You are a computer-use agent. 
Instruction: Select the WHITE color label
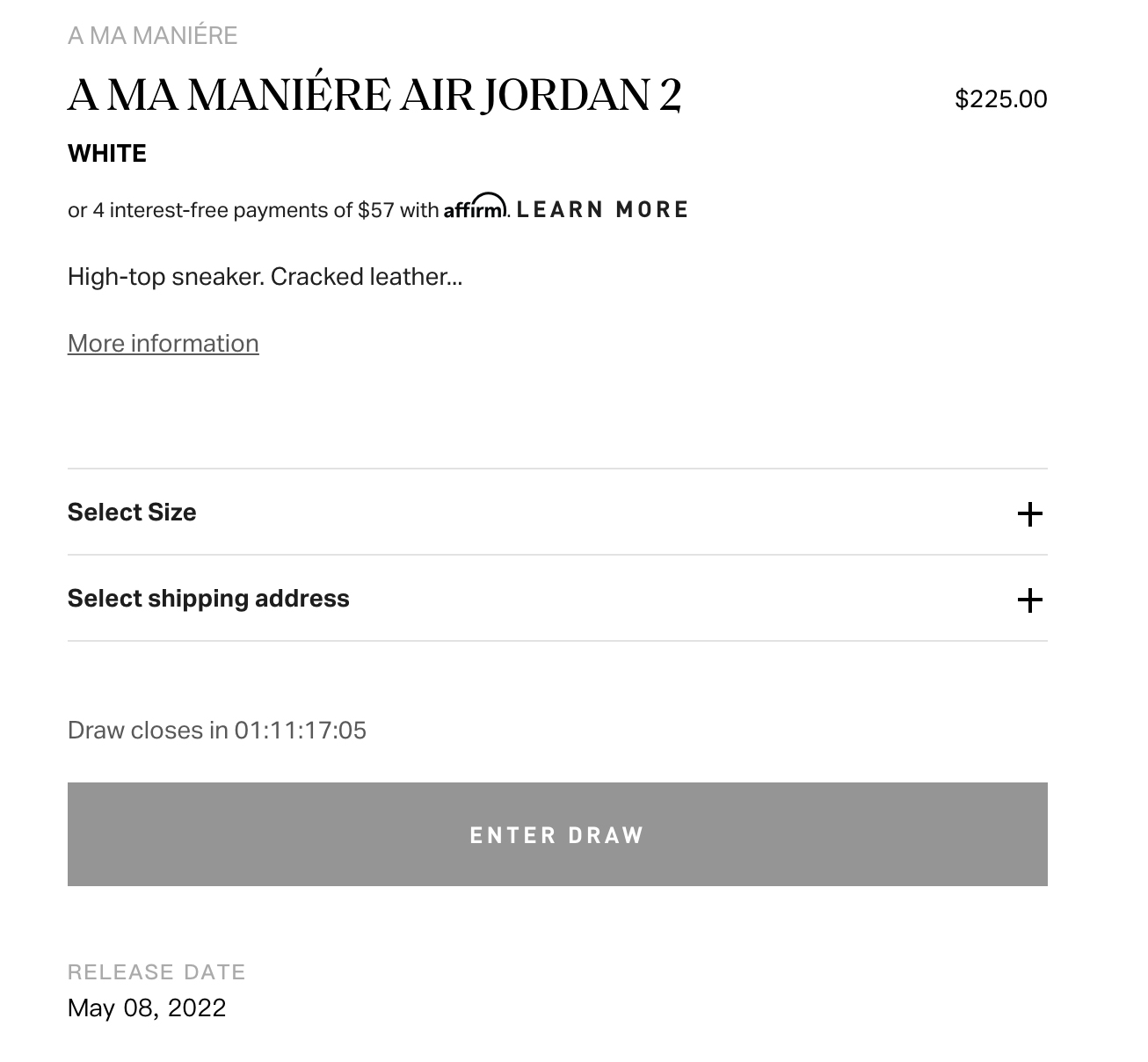tap(107, 154)
